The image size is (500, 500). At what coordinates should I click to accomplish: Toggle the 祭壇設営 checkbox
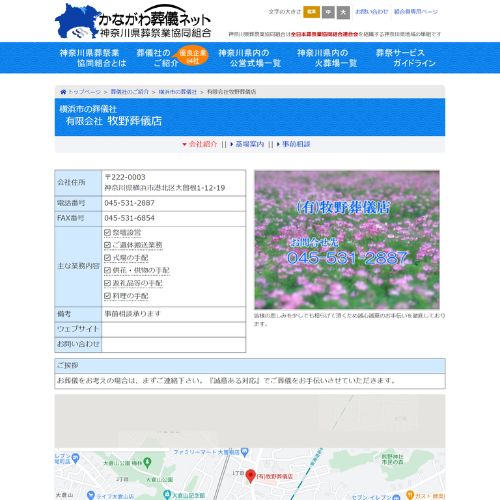107,233
